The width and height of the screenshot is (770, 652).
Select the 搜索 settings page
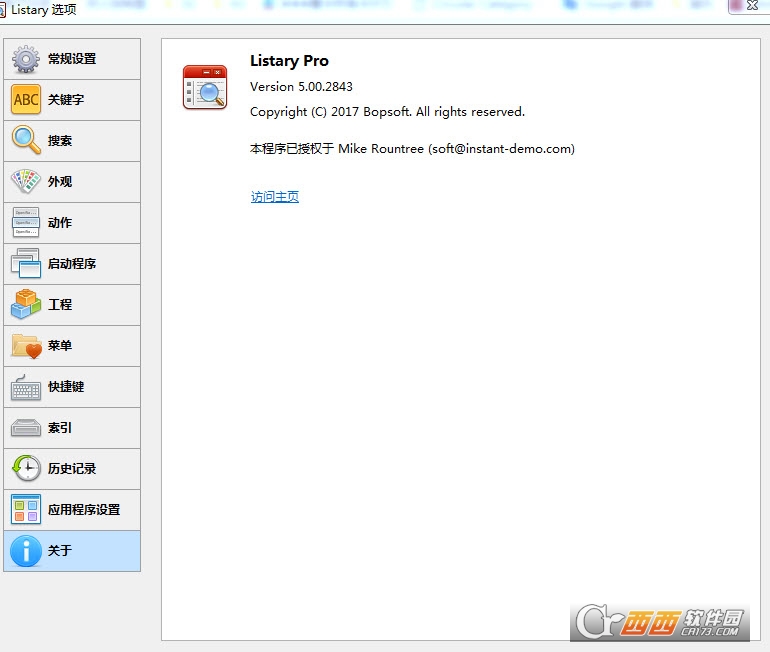click(72, 140)
